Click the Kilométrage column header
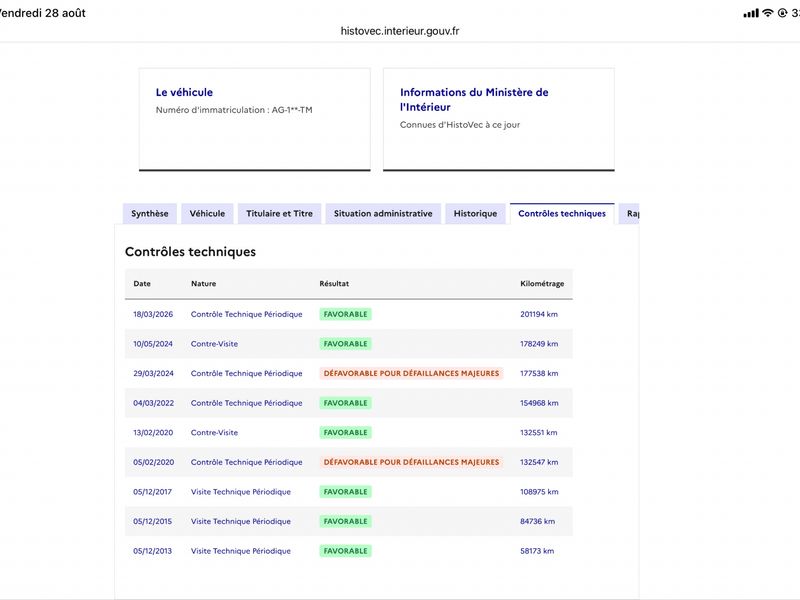Image resolution: width=800 pixels, height=600 pixels. [x=542, y=284]
